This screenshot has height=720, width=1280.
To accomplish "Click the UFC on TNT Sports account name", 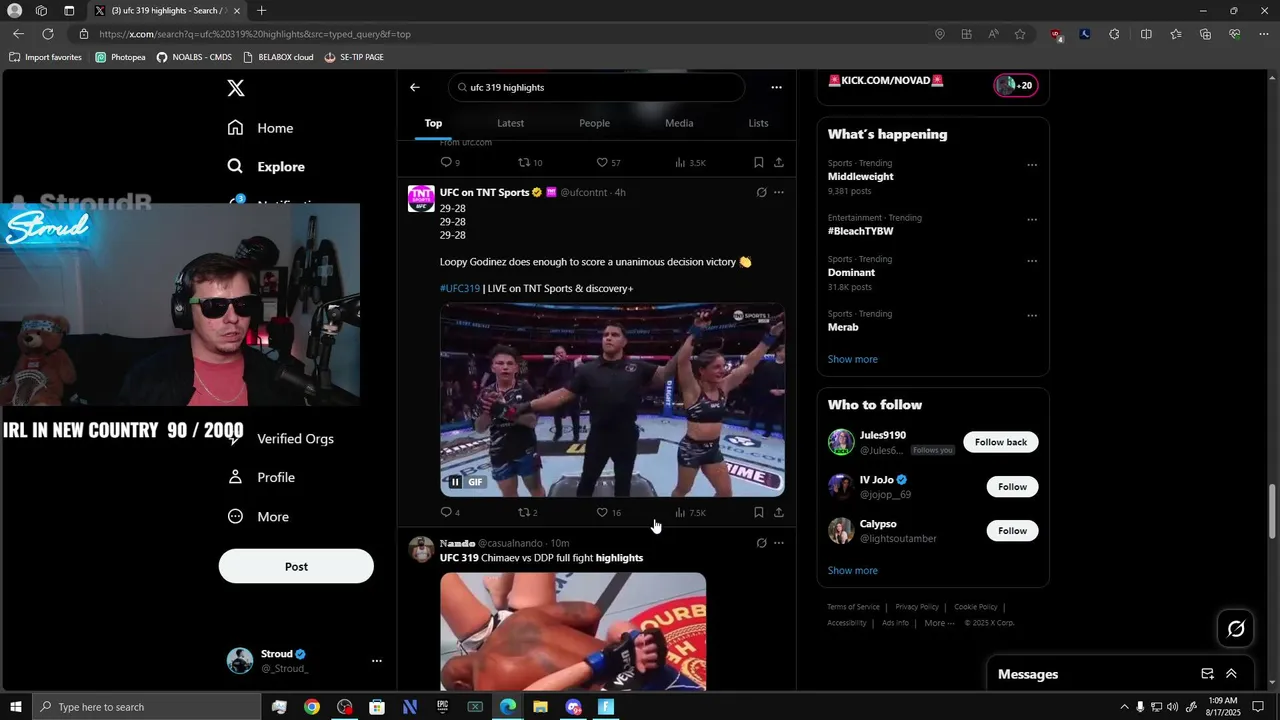I will (x=484, y=193).
